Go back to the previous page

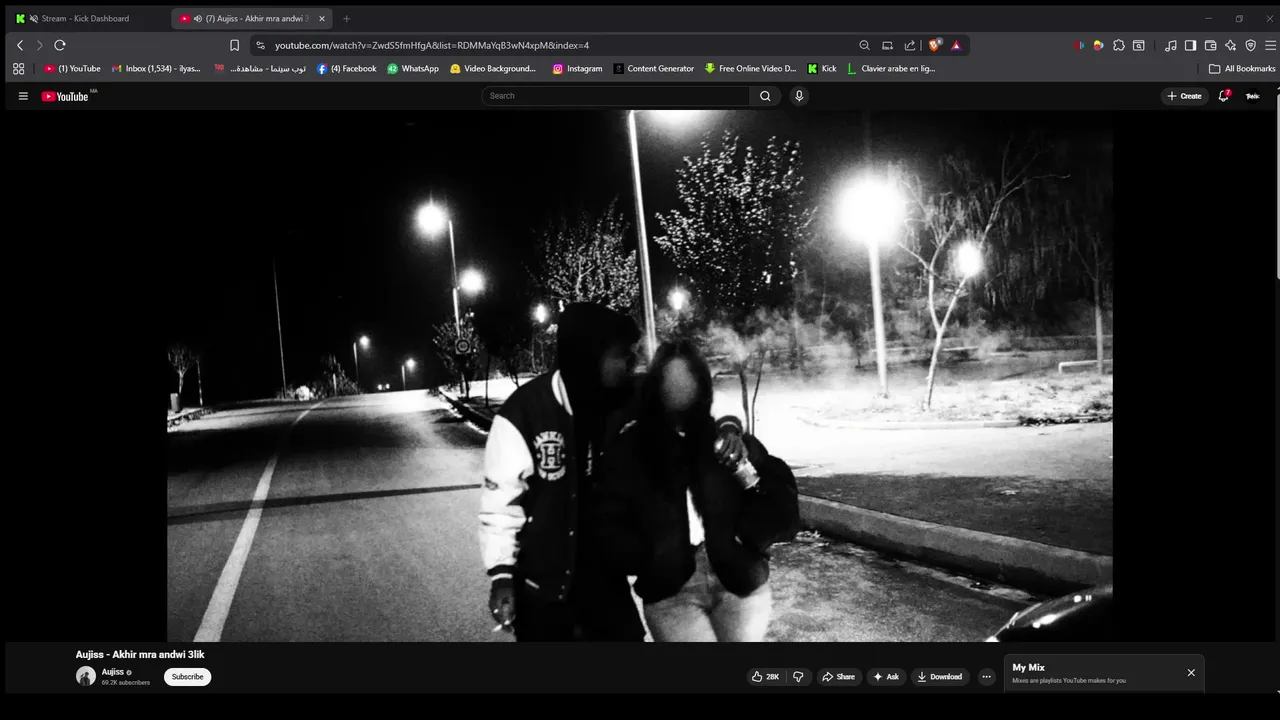tap(19, 45)
